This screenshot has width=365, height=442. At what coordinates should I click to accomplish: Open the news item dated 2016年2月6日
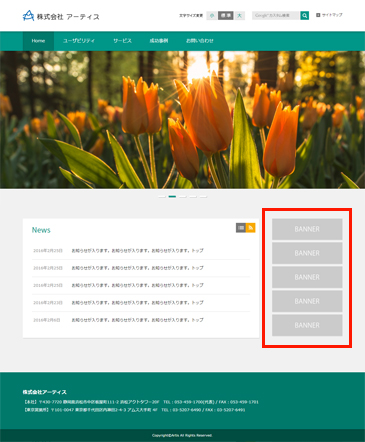click(141, 320)
